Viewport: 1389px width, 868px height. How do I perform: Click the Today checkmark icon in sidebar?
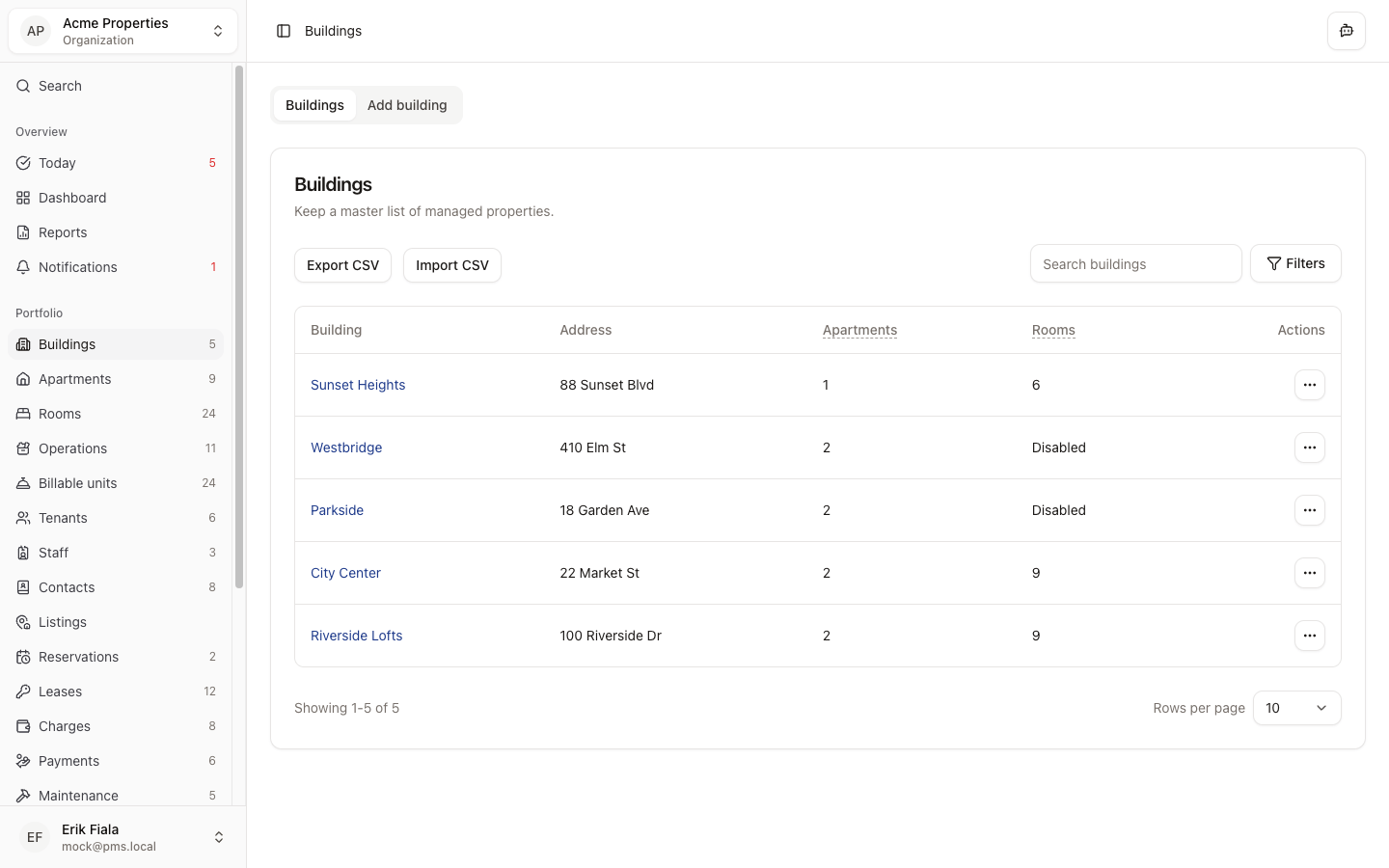tap(23, 163)
